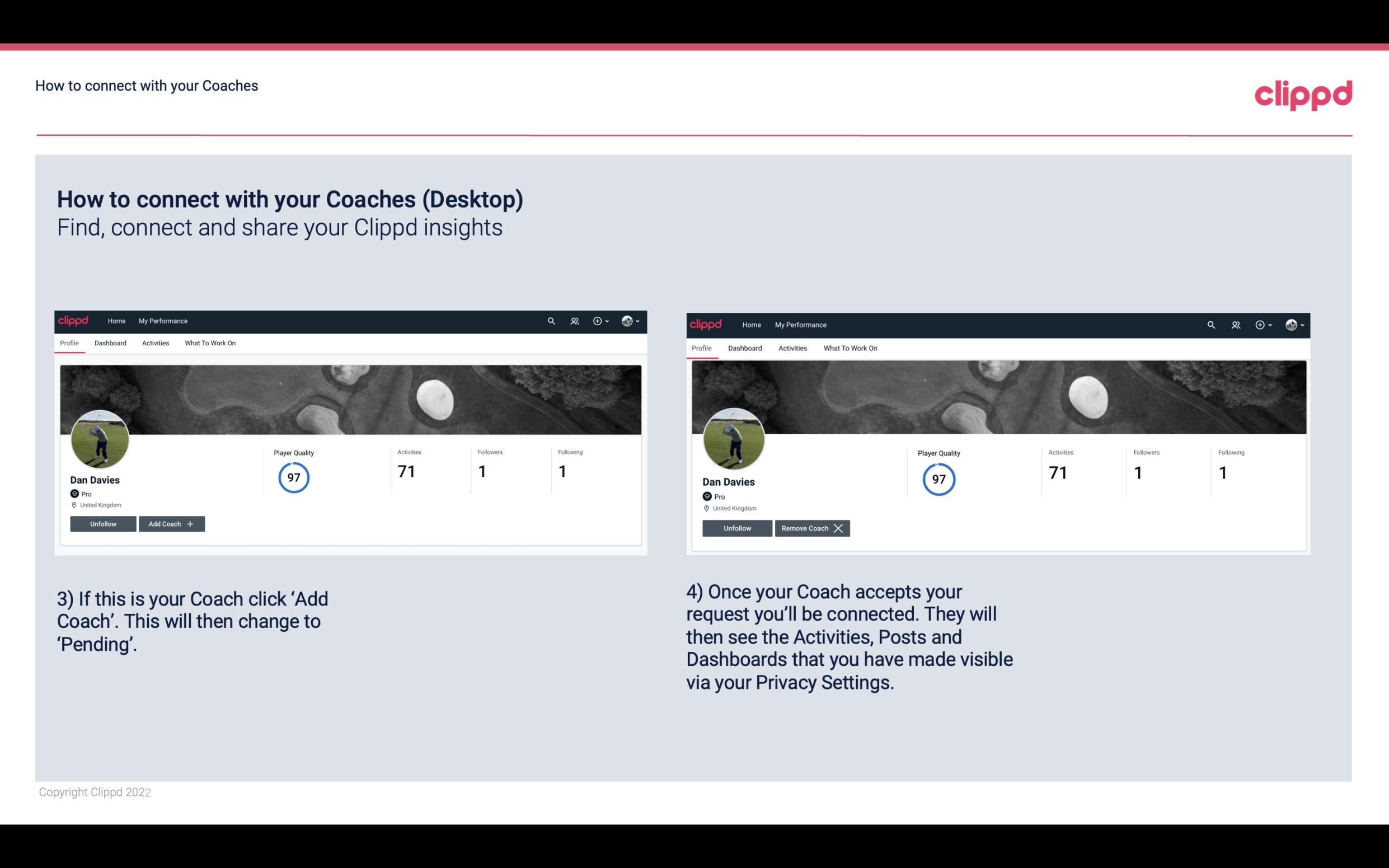The image size is (1389, 868).
Task: Click the 'Add Coach' button on profile
Action: (170, 523)
